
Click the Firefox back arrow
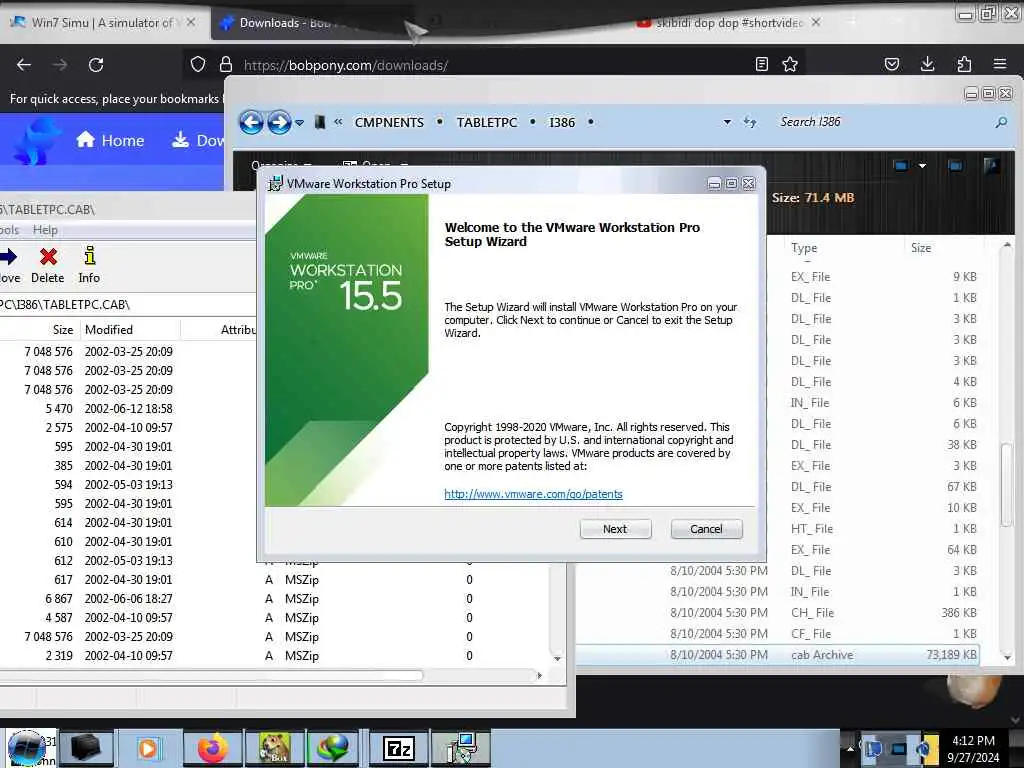click(24, 65)
